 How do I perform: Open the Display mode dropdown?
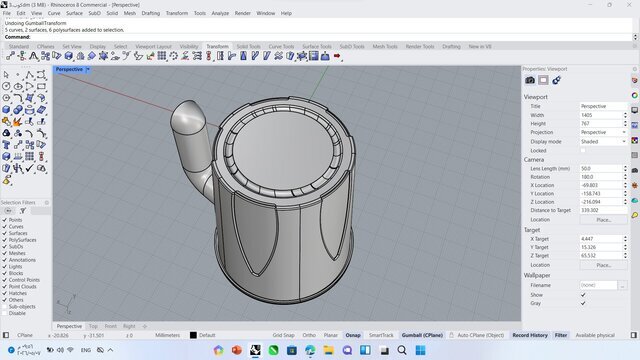tap(603, 142)
